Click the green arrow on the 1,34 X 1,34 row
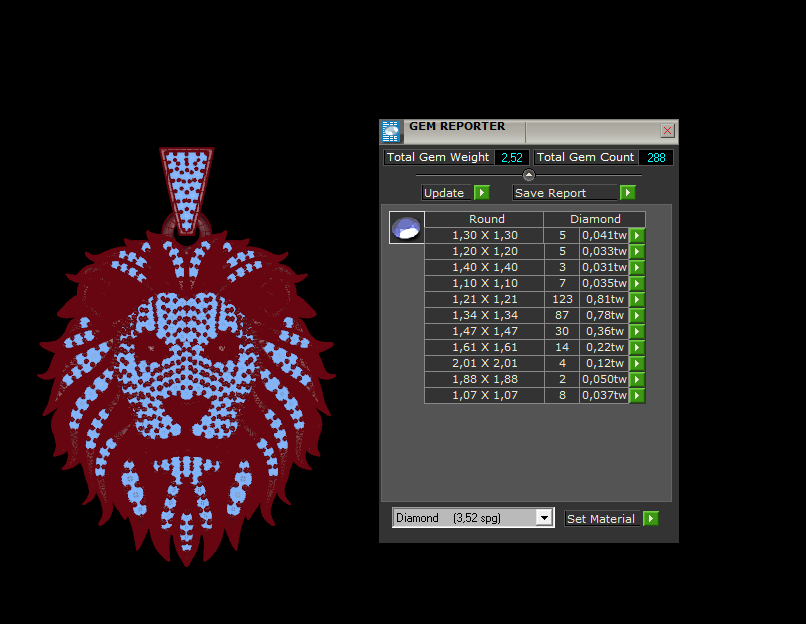This screenshot has height=624, width=806. pos(637,316)
